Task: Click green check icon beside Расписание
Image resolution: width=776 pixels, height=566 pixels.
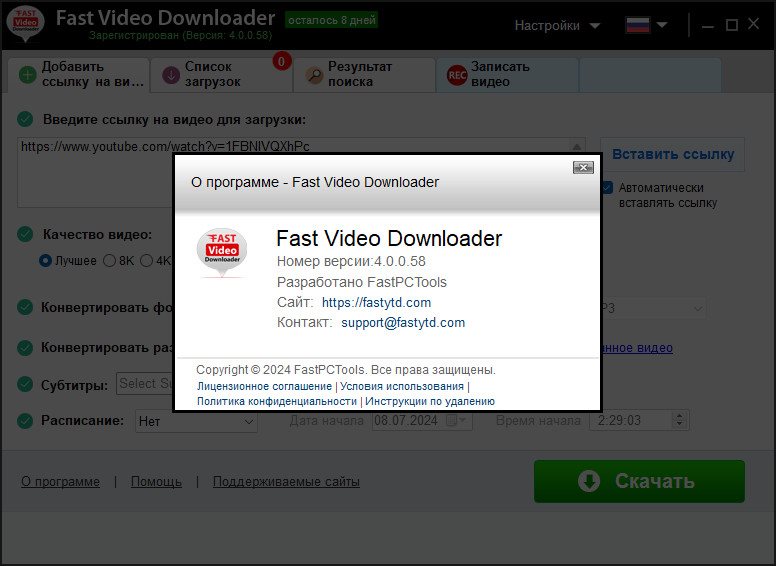Action: 25,421
